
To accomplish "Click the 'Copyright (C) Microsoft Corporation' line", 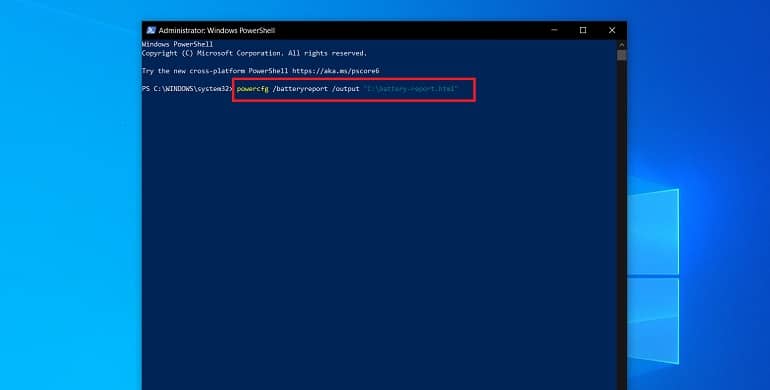I will click(254, 53).
